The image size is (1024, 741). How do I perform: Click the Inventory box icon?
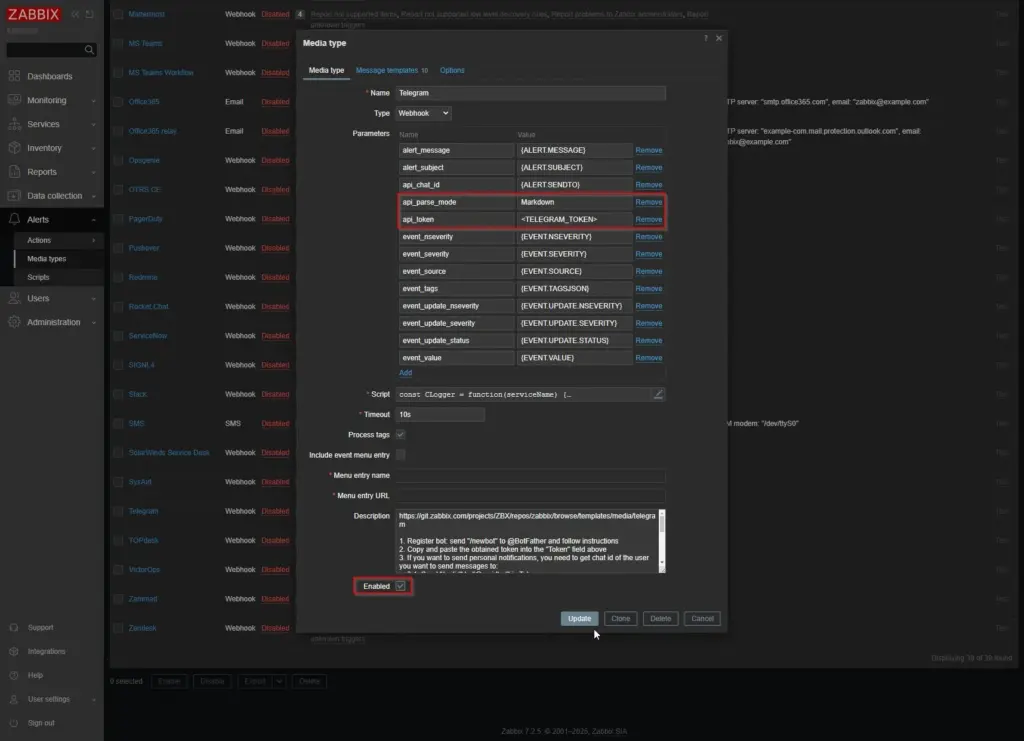click(14, 148)
